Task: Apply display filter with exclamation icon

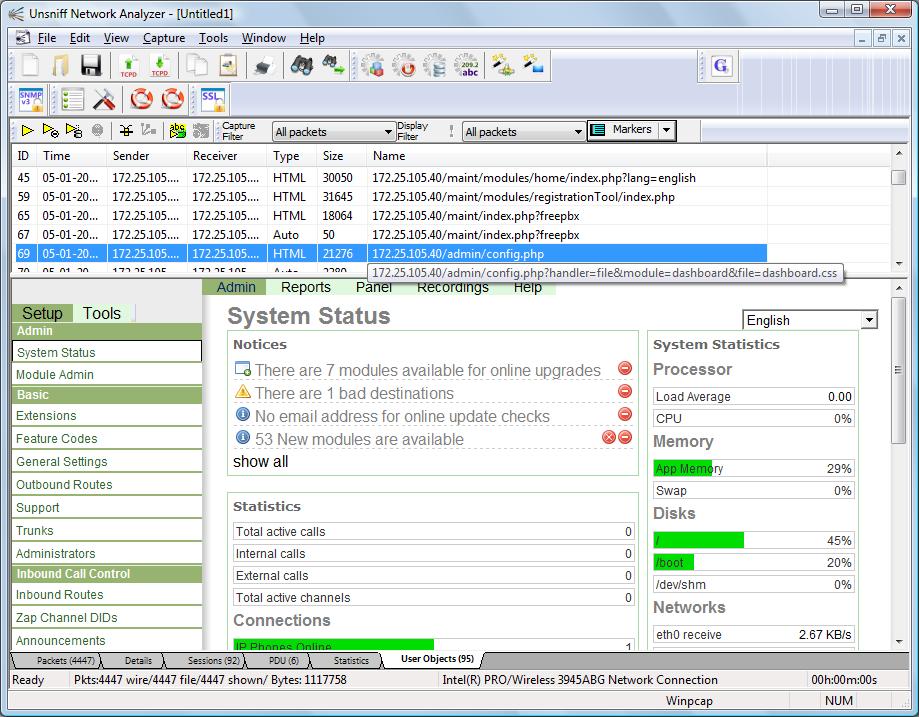Action: pyautogui.click(x=451, y=131)
